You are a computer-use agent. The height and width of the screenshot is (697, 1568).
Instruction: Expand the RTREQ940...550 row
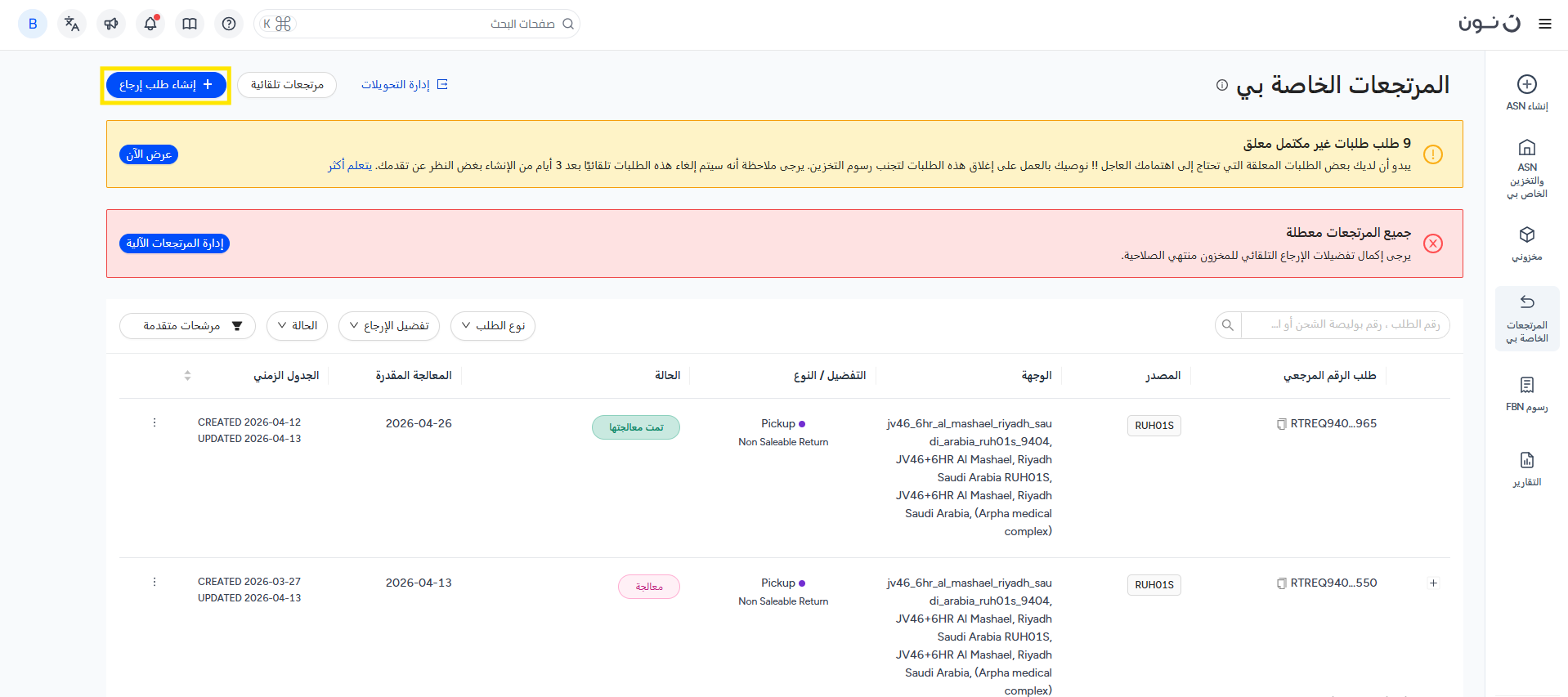click(1433, 583)
